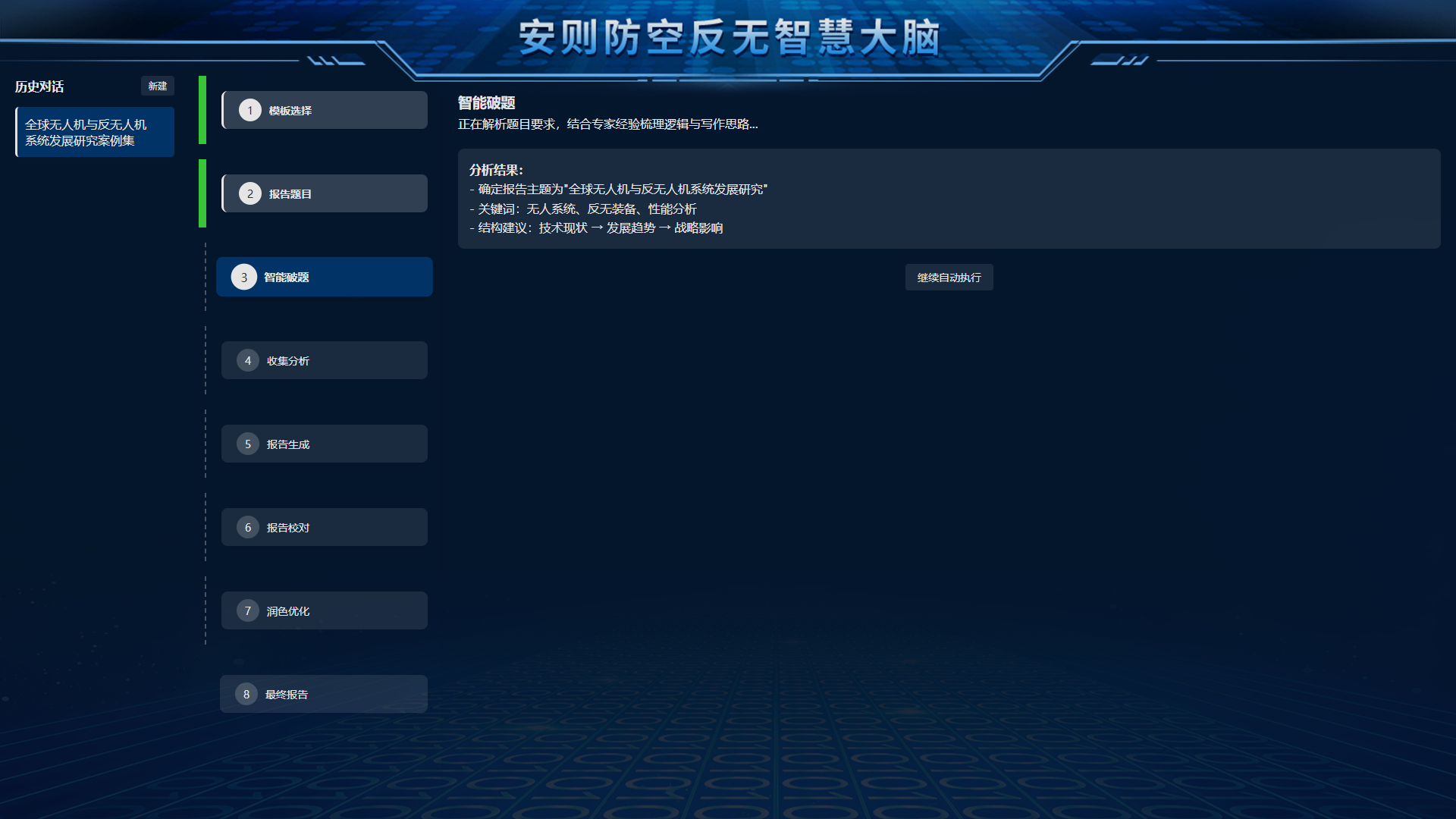Click the step 6 number circle
This screenshot has width=1456, height=819.
248,528
